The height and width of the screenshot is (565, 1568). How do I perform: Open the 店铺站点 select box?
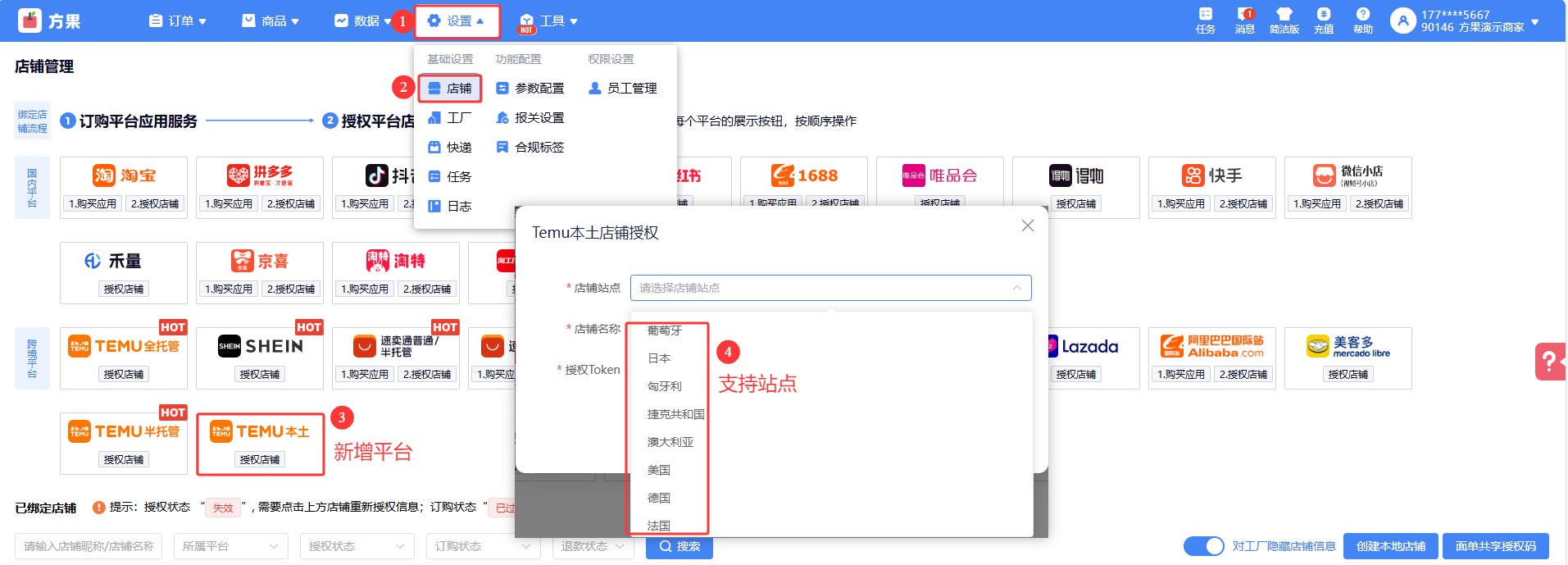[x=830, y=288]
